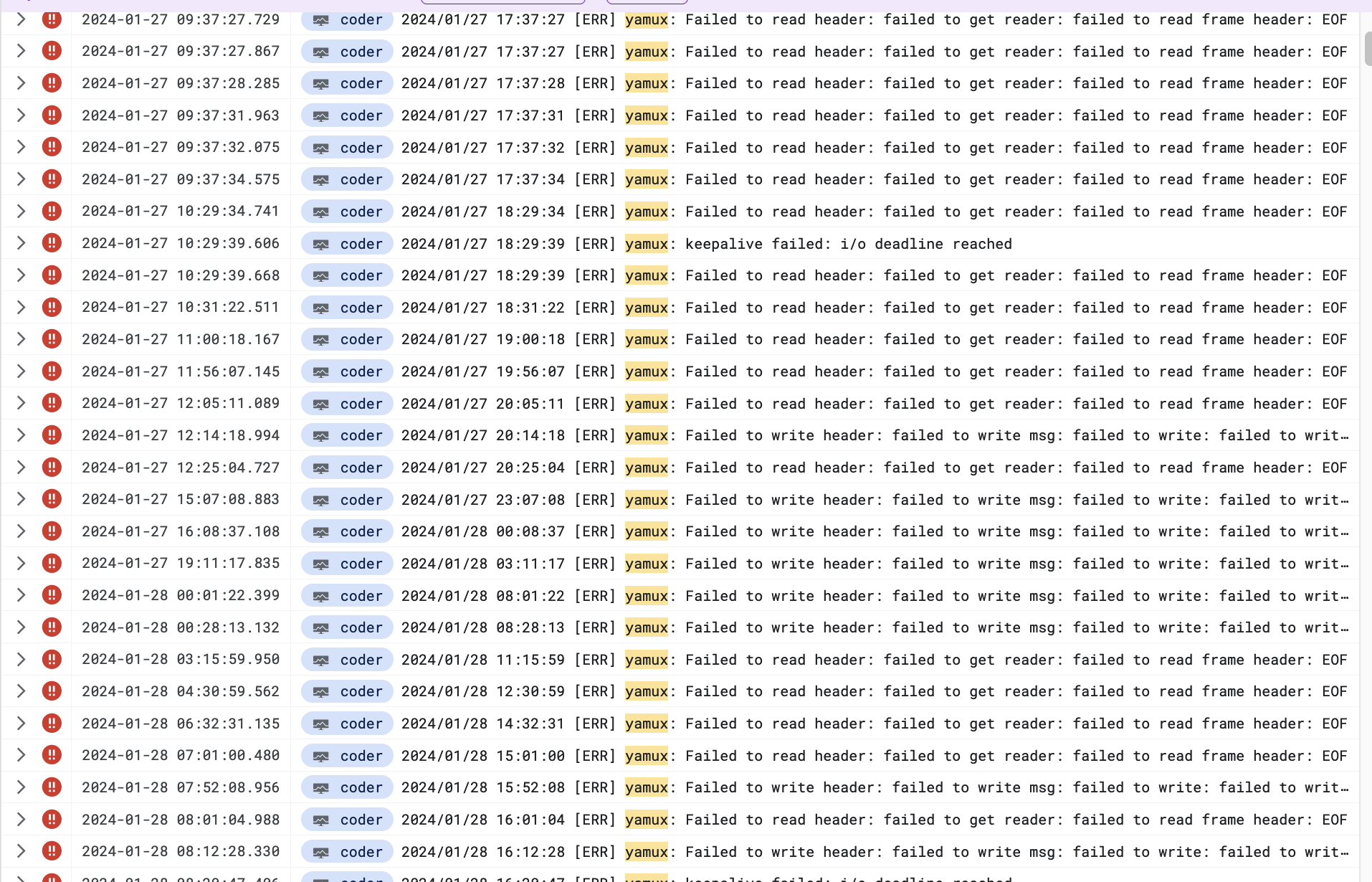Click error icon for 12:14:18.994 log entry
The height and width of the screenshot is (882, 1372).
tap(52, 435)
